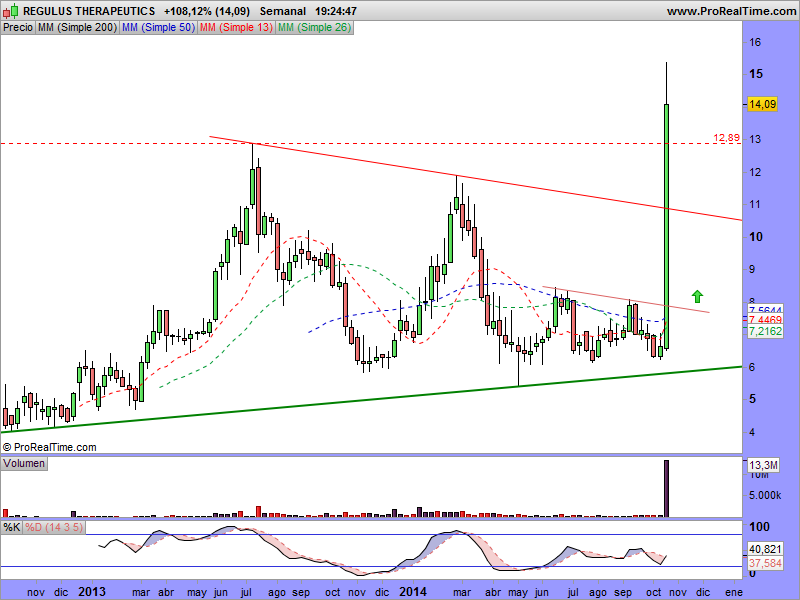Select the MM (Simple 26) indicator label

tap(314, 28)
